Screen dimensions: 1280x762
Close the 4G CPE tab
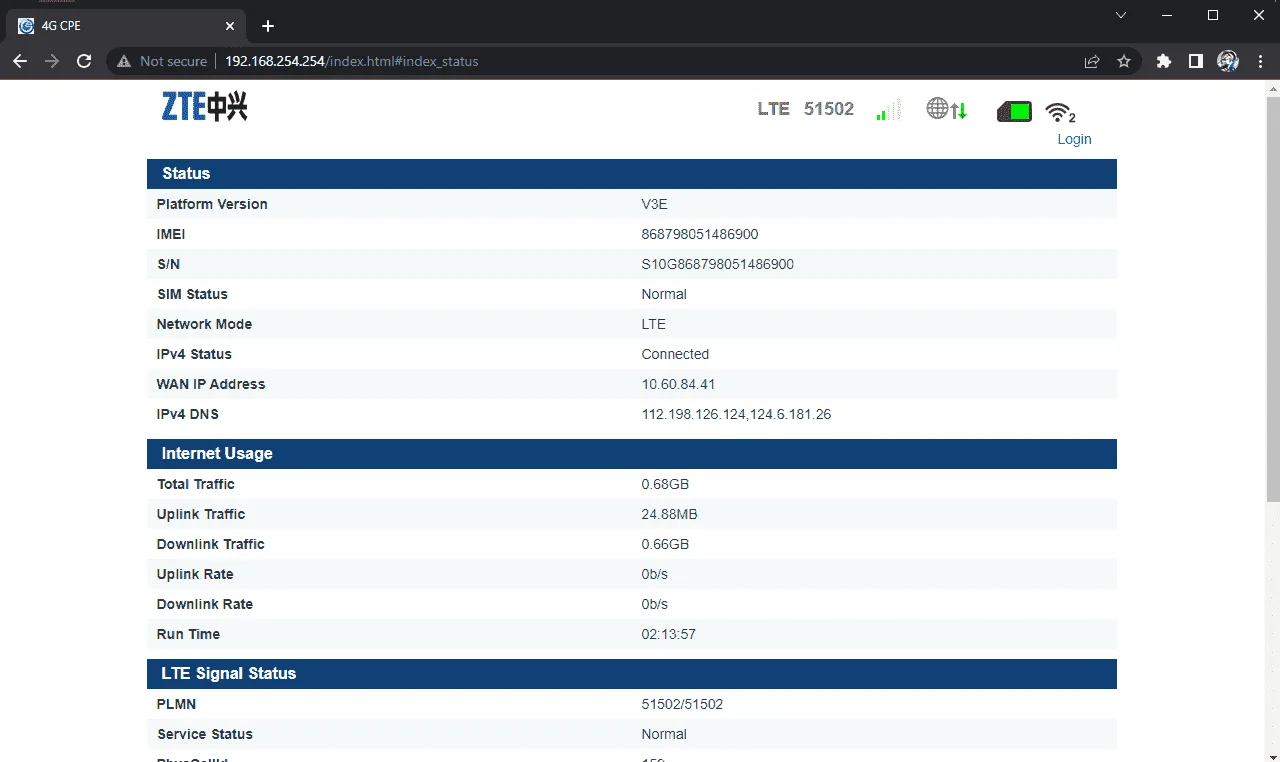[x=229, y=26]
